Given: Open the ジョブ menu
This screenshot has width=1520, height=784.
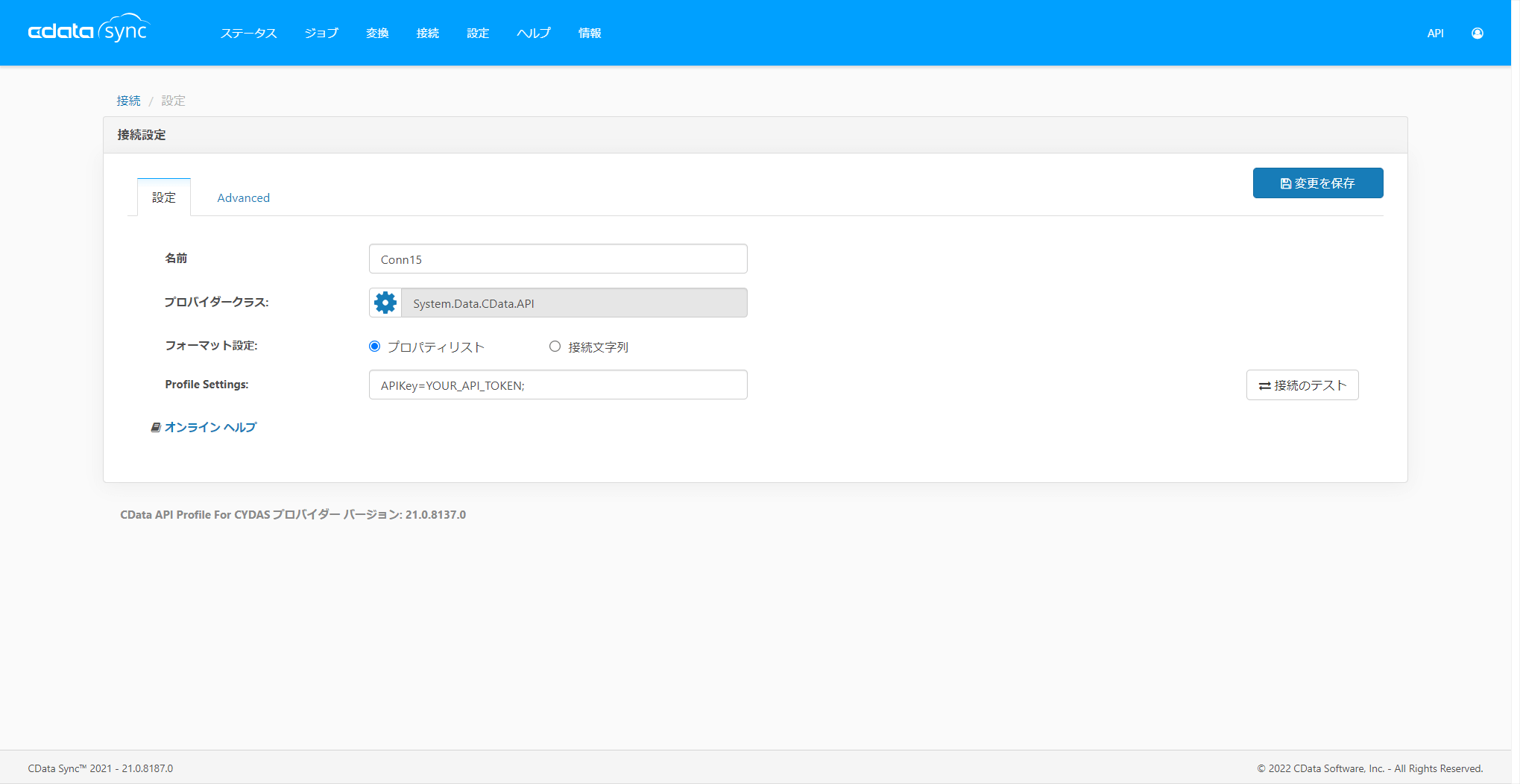Looking at the screenshot, I should [321, 34].
